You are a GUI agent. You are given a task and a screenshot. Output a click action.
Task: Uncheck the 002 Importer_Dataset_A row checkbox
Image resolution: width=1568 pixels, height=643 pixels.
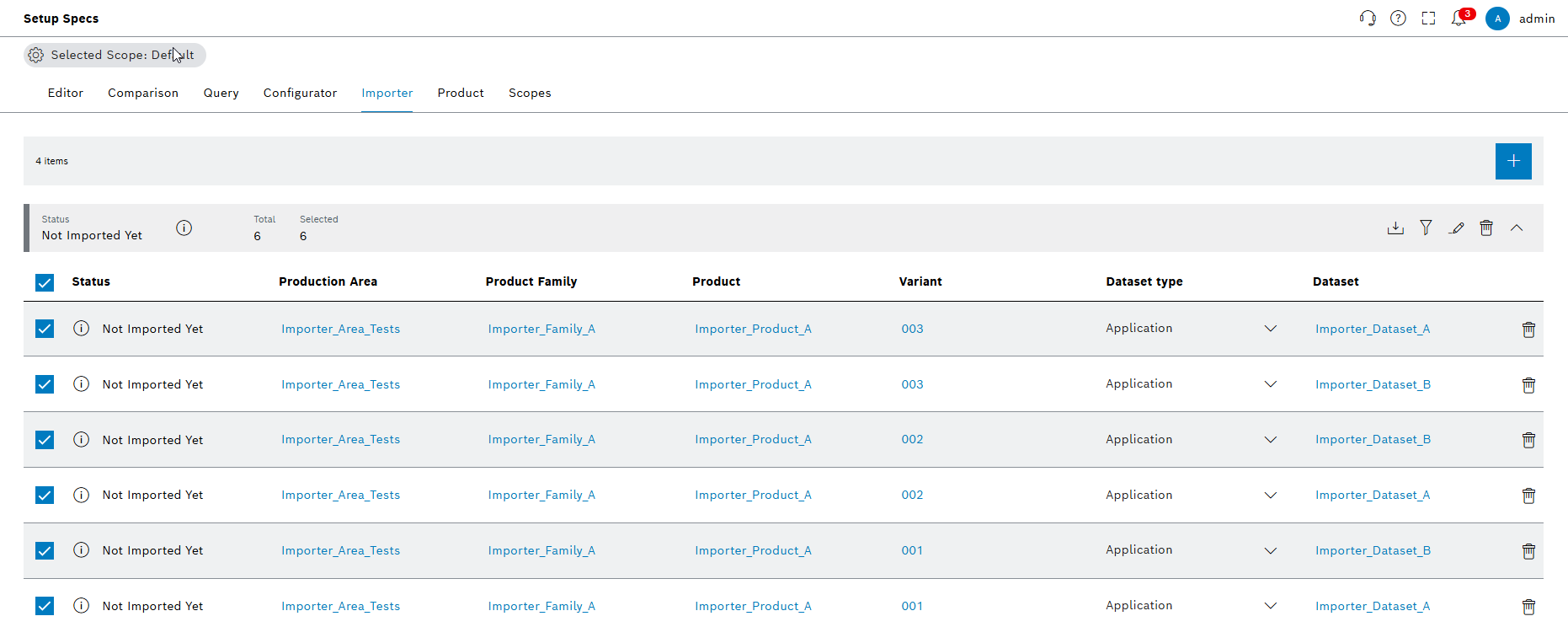45,495
